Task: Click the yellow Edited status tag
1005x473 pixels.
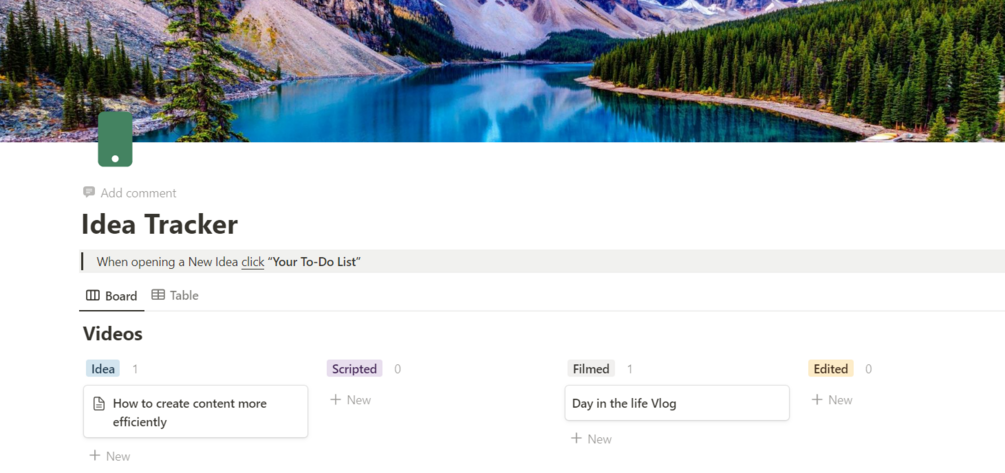Action: 831,369
